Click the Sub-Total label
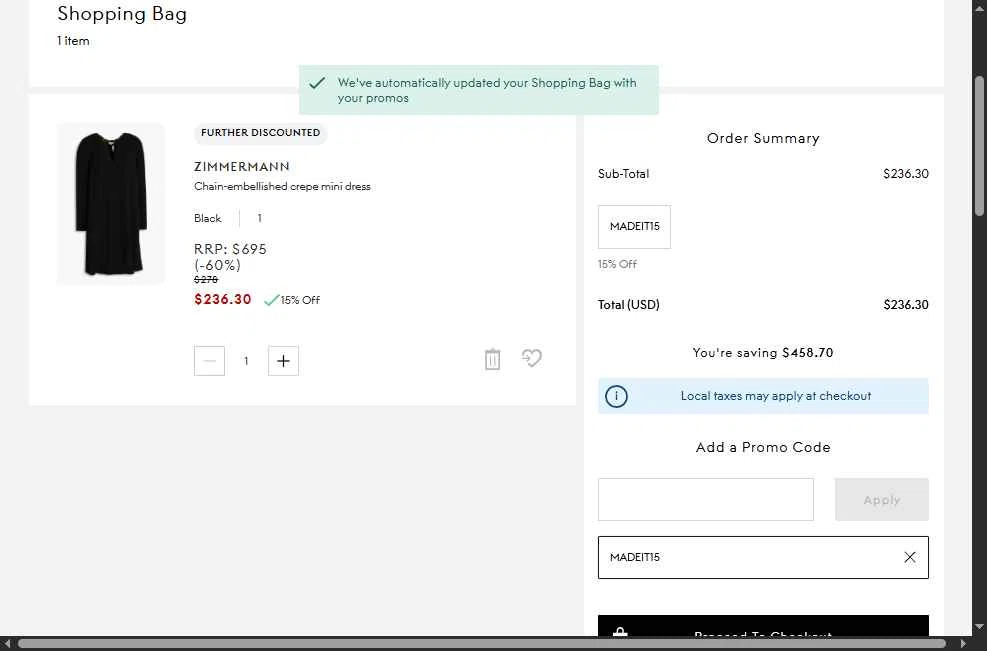The image size is (987, 651). pos(623,174)
